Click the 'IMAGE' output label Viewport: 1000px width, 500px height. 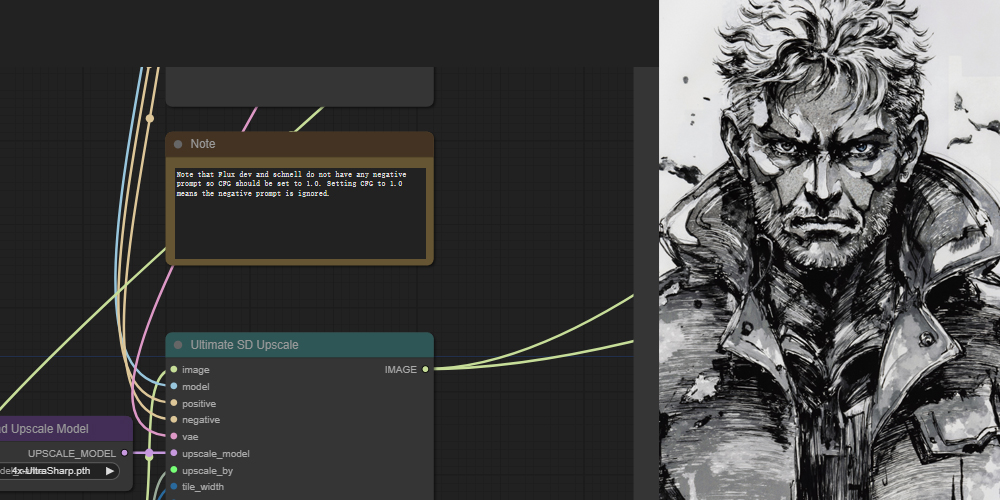(401, 370)
